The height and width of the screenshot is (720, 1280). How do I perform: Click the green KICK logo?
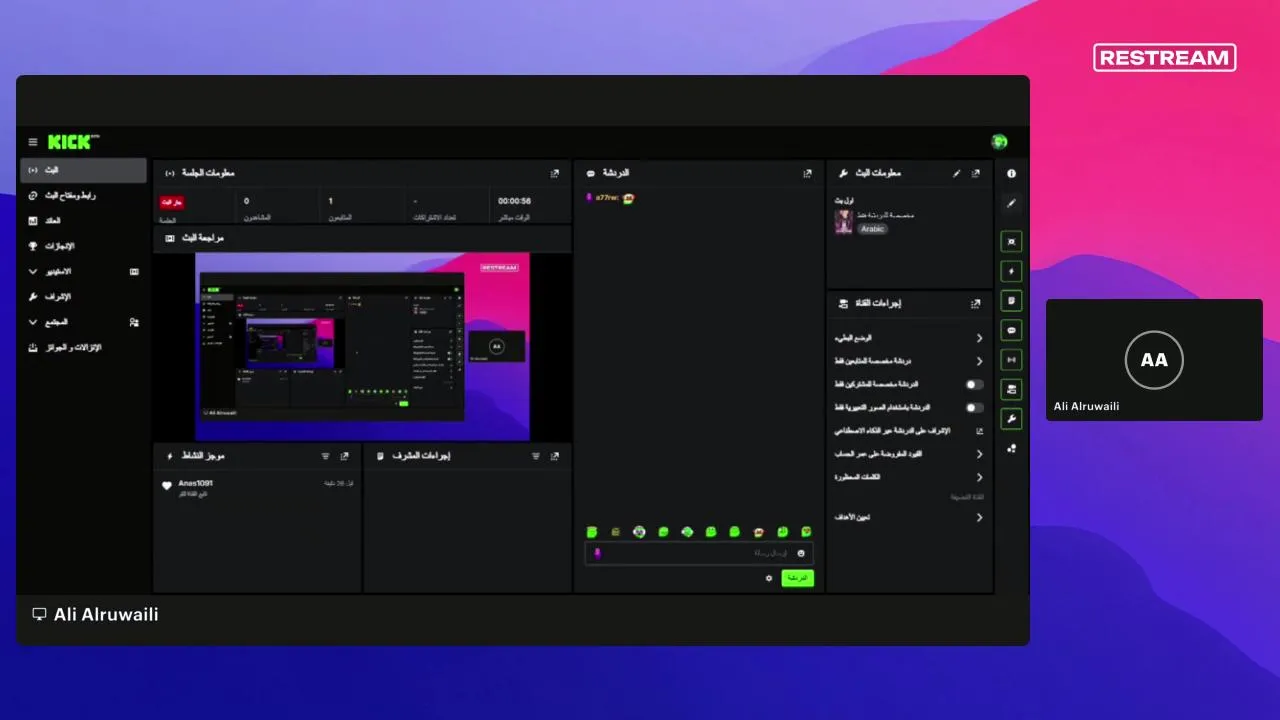tap(73, 142)
